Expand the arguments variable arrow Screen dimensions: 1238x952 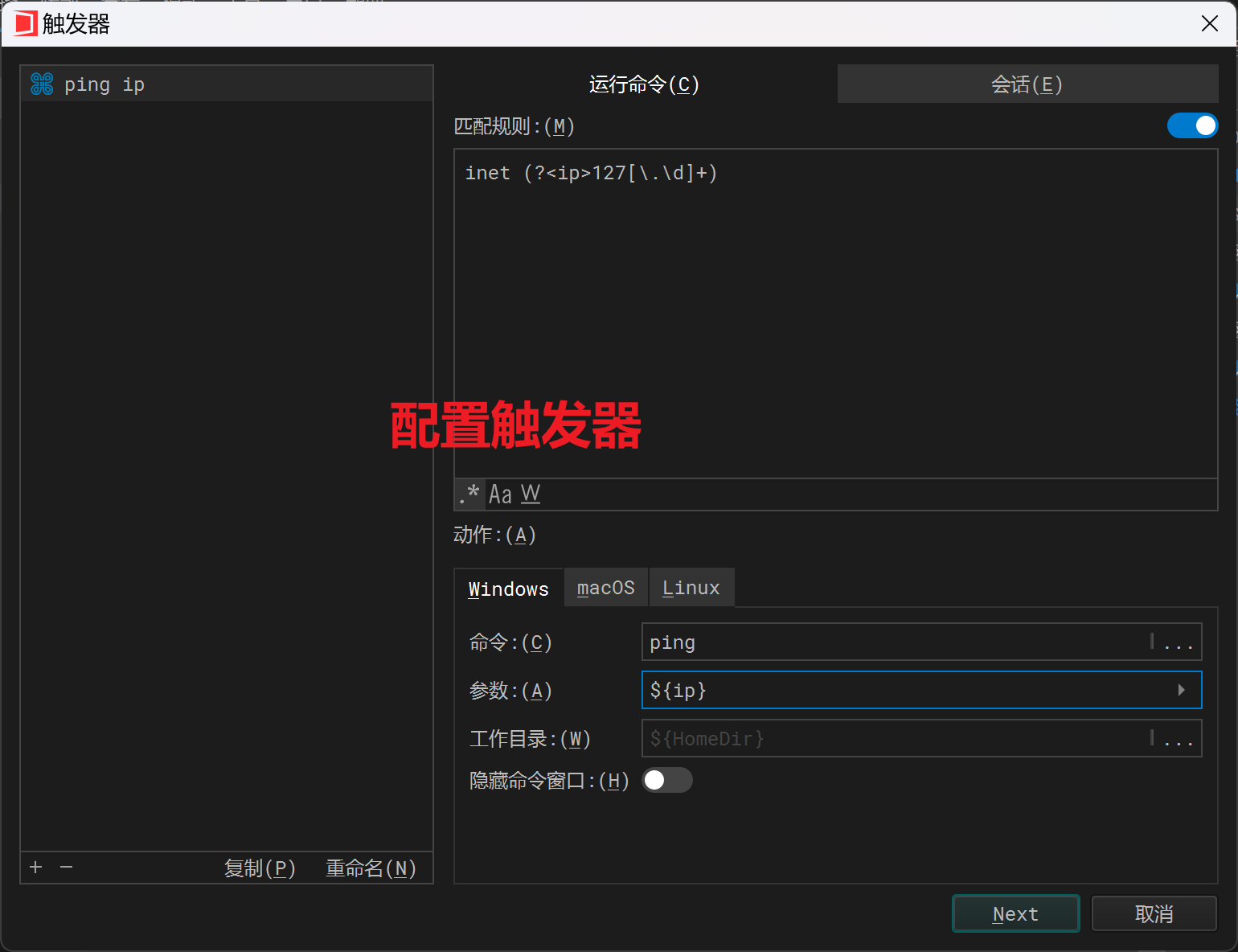[x=1181, y=690]
